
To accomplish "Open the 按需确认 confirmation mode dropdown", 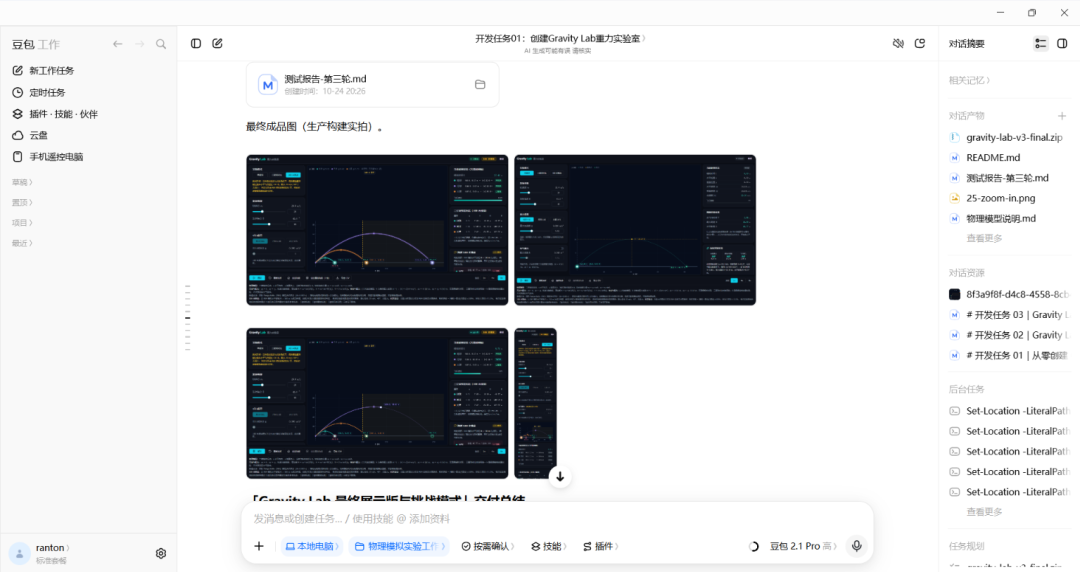I will tap(488, 546).
